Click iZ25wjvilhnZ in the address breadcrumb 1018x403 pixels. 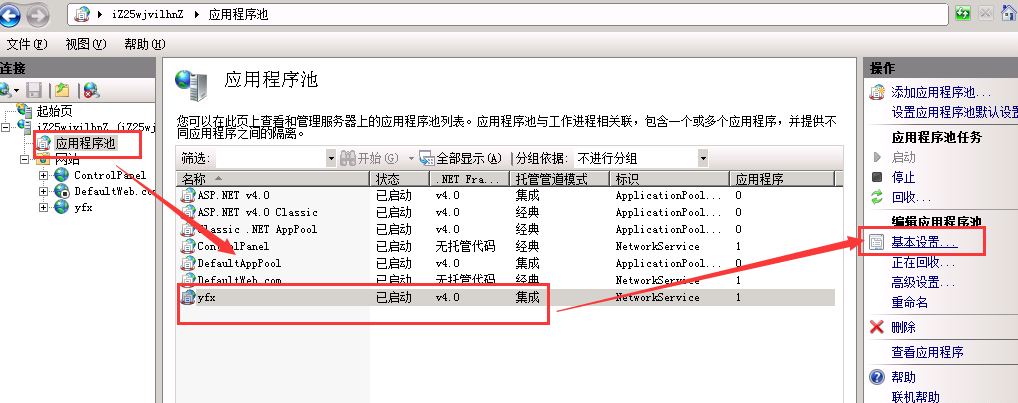[148, 14]
